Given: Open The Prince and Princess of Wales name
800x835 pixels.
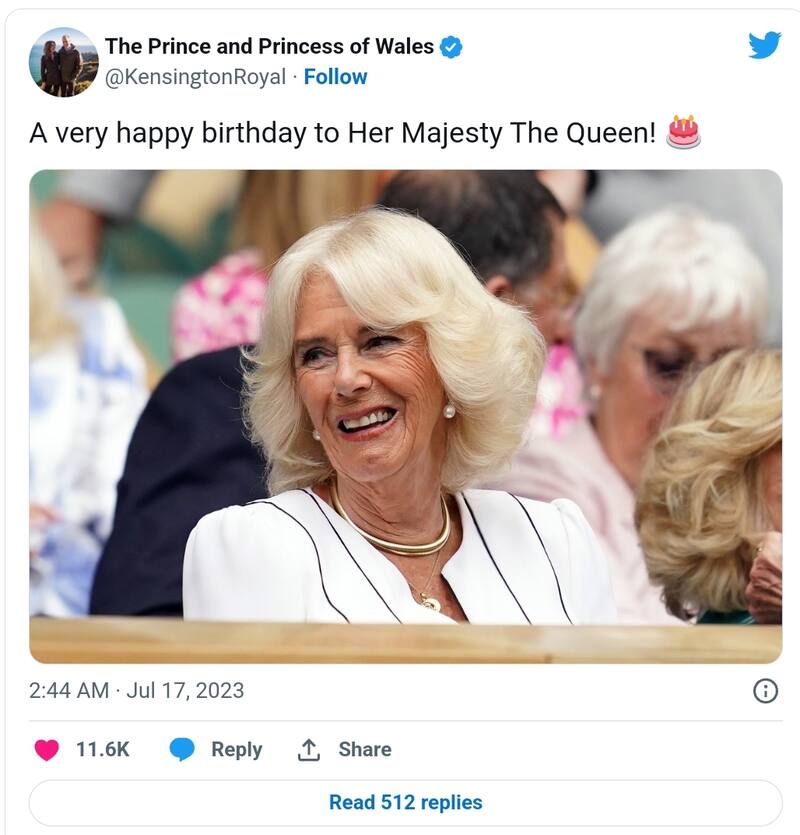Looking at the screenshot, I should click(269, 46).
